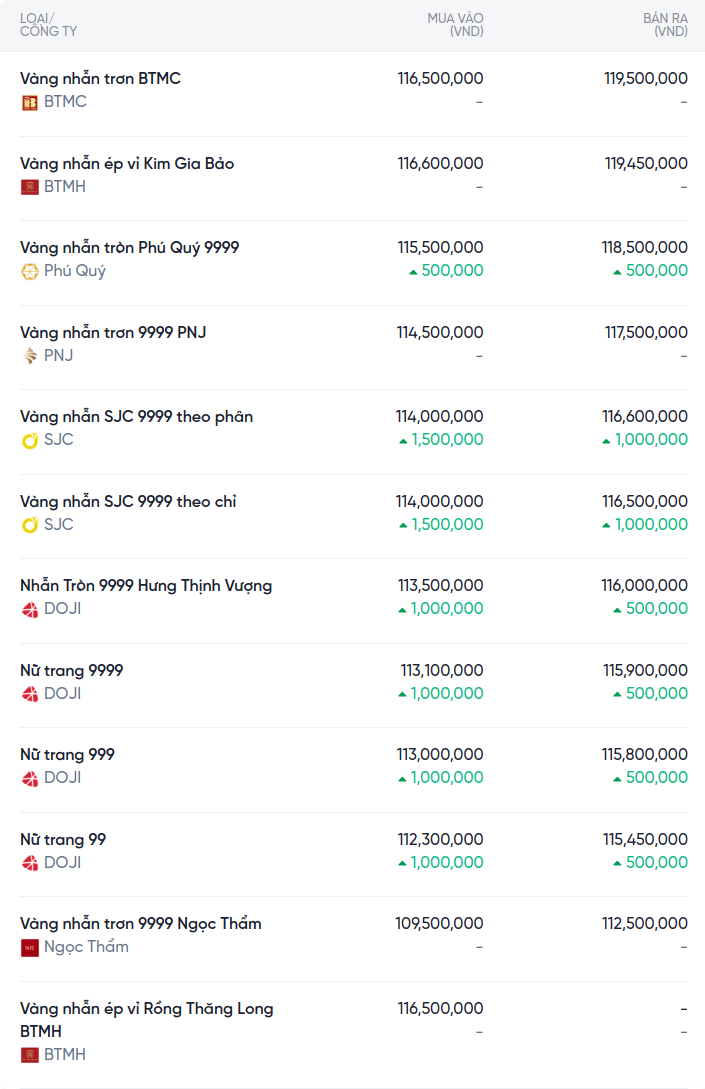Open Vàng nhẫn trơn BTMC entry
This screenshot has height=1089, width=705.
coord(100,78)
